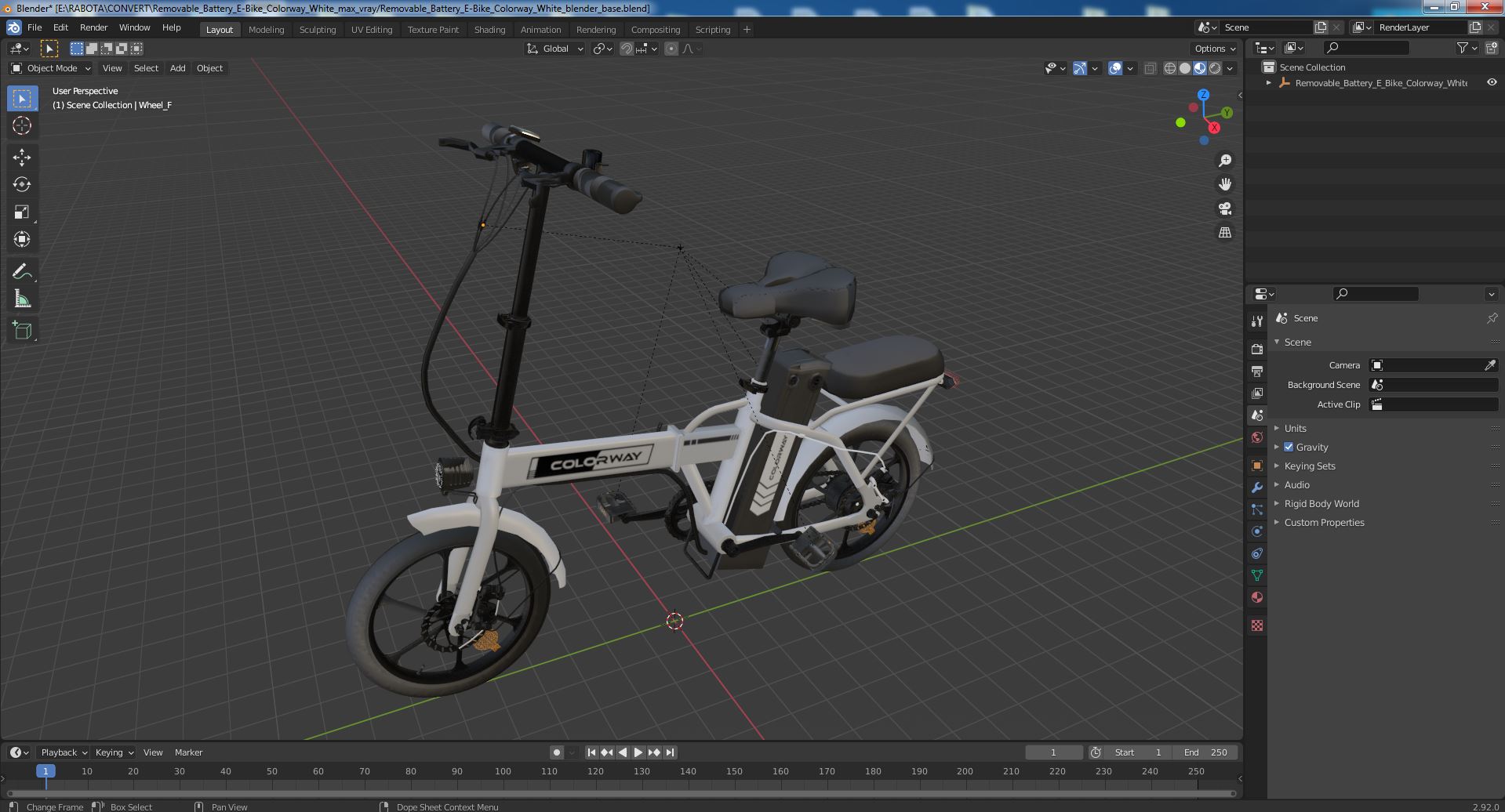Expand the Audio panel
Screen dimensions: 1505x812
[x=1296, y=484]
